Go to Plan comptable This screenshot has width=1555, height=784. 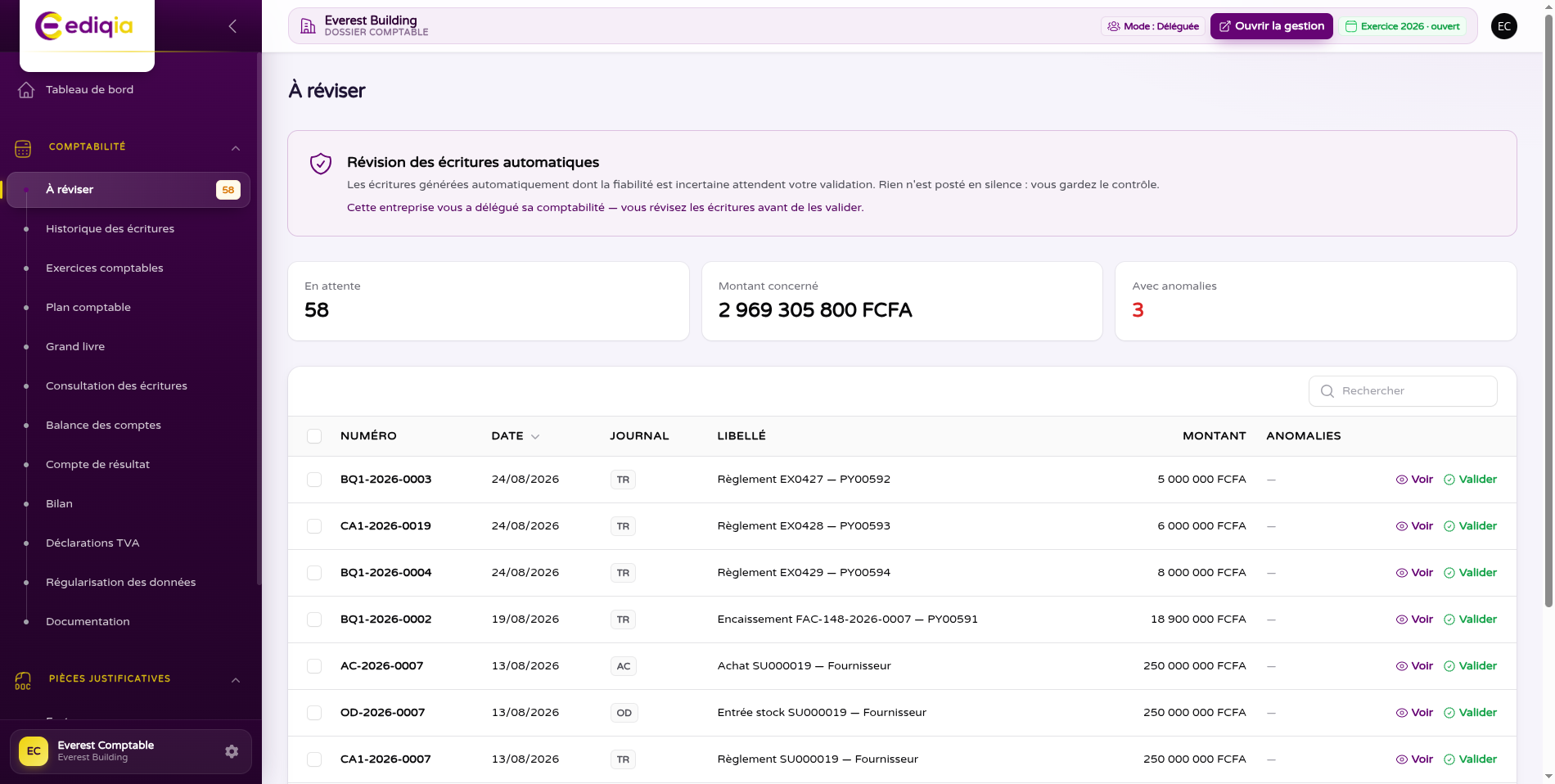point(88,308)
